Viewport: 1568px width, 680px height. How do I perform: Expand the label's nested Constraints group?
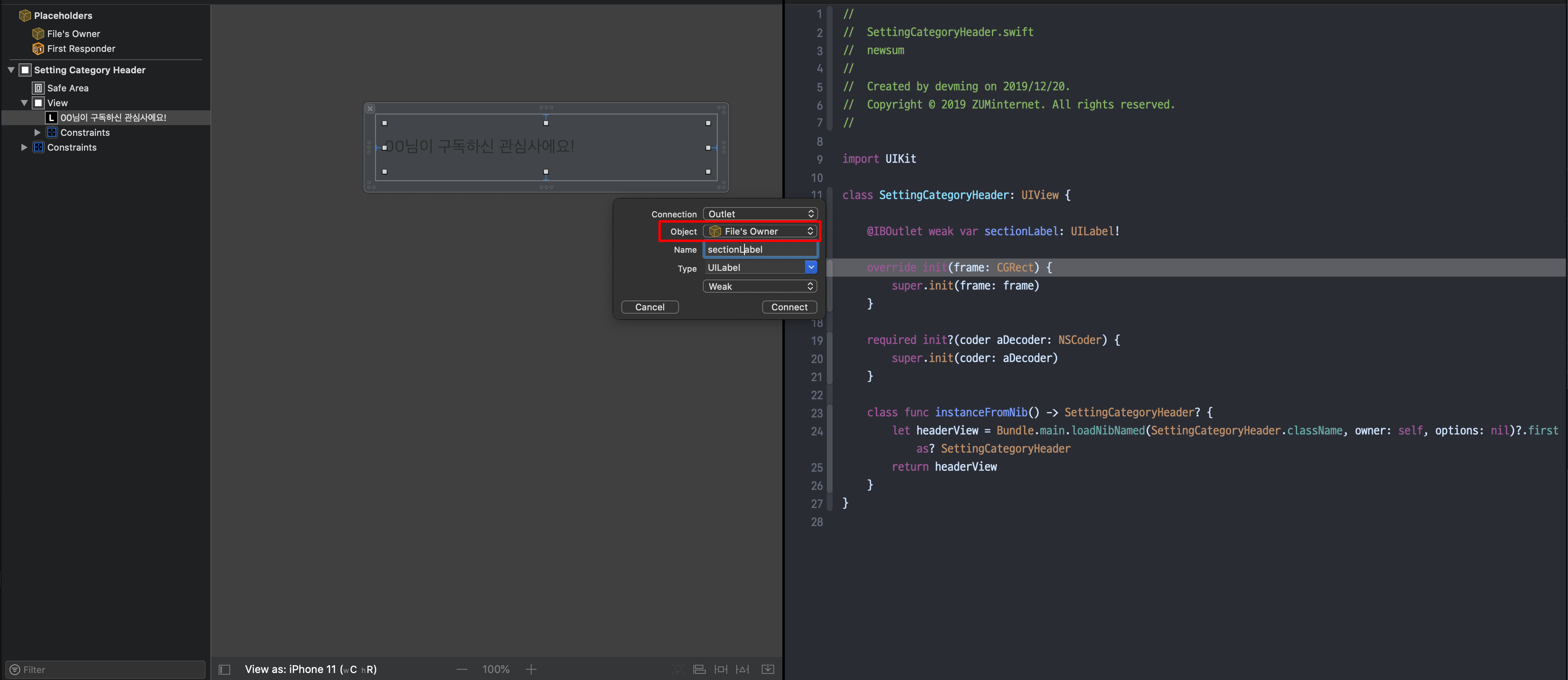click(x=37, y=133)
